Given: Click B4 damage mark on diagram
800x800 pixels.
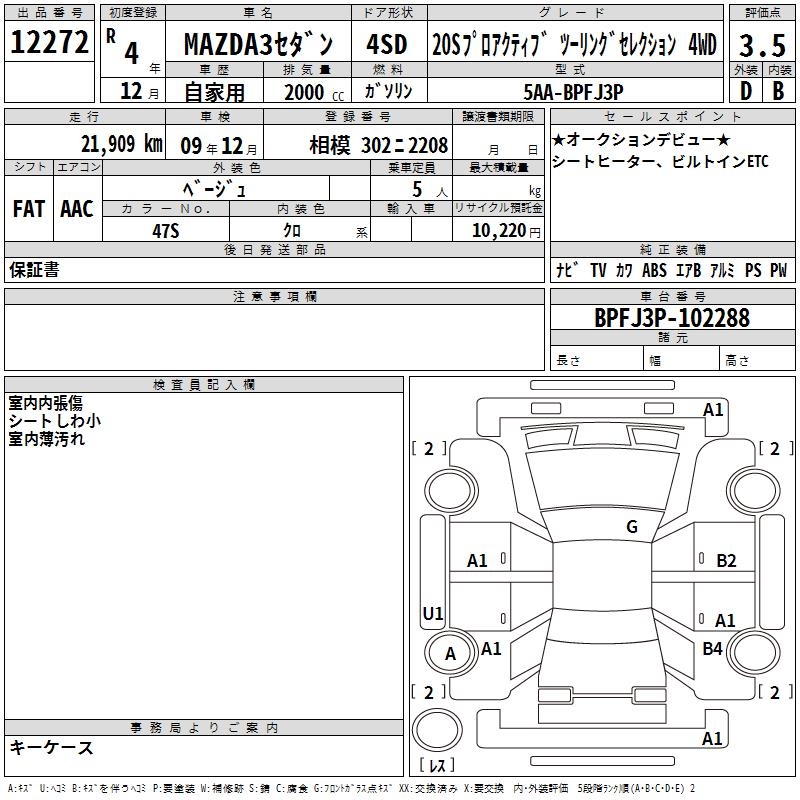Looking at the screenshot, I should [712, 649].
